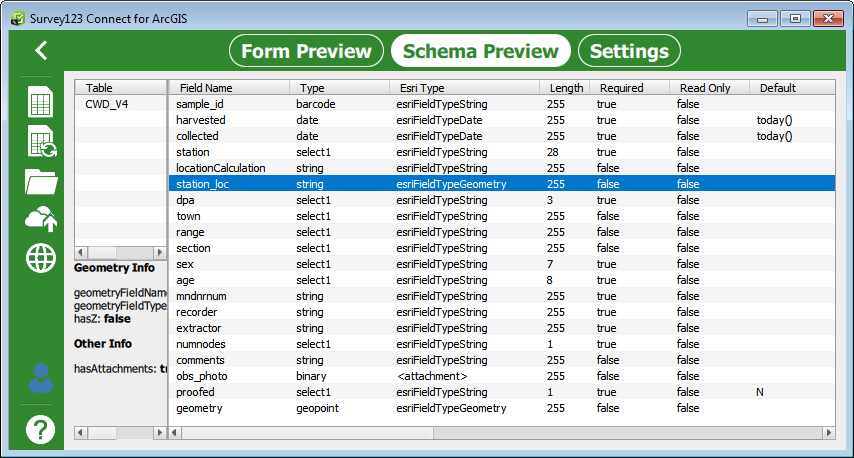Image resolution: width=854 pixels, height=458 pixels.
Task: Click the barcode type cell
Action: tap(316, 104)
